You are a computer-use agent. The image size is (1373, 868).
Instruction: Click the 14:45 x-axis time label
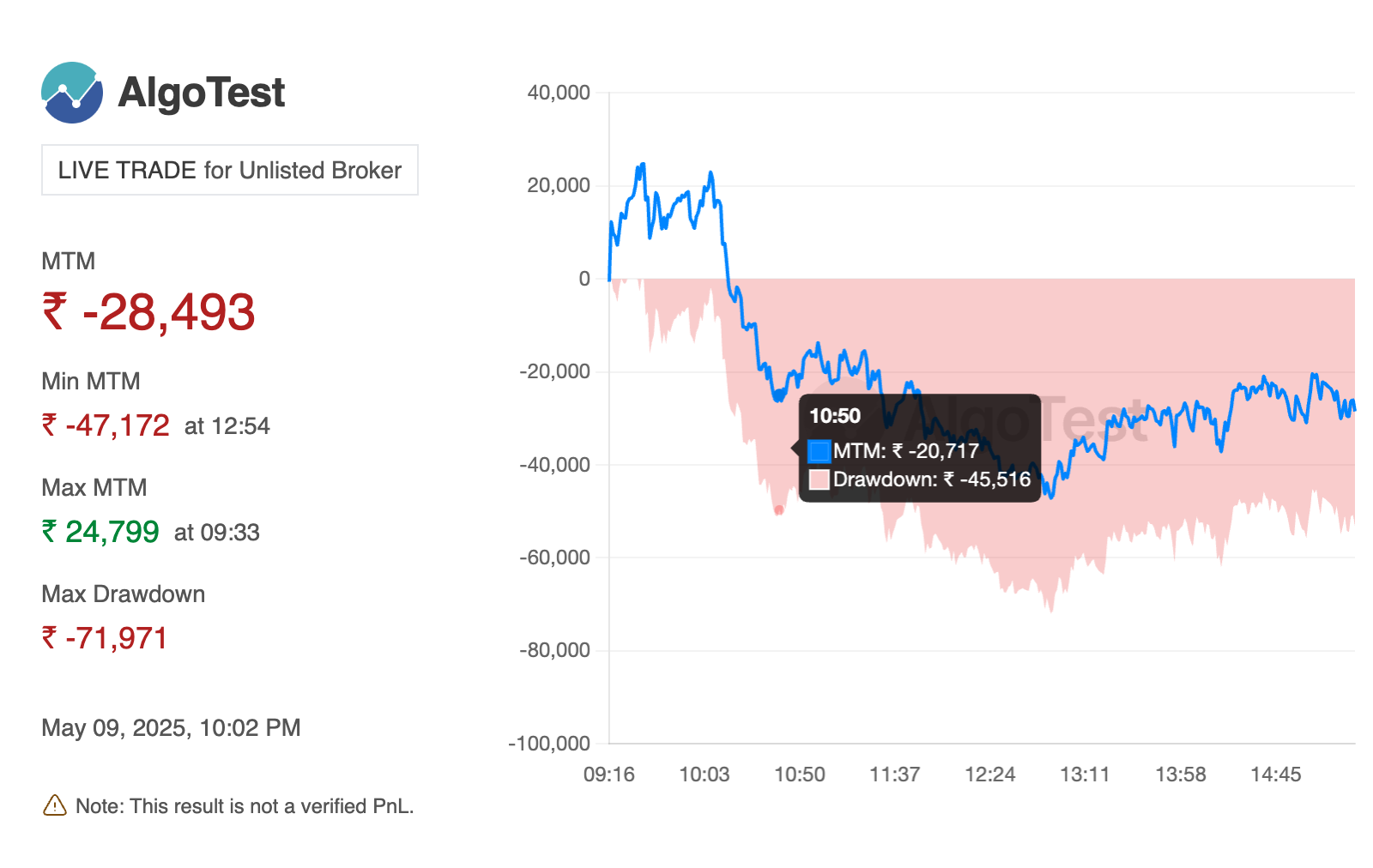point(1275,775)
